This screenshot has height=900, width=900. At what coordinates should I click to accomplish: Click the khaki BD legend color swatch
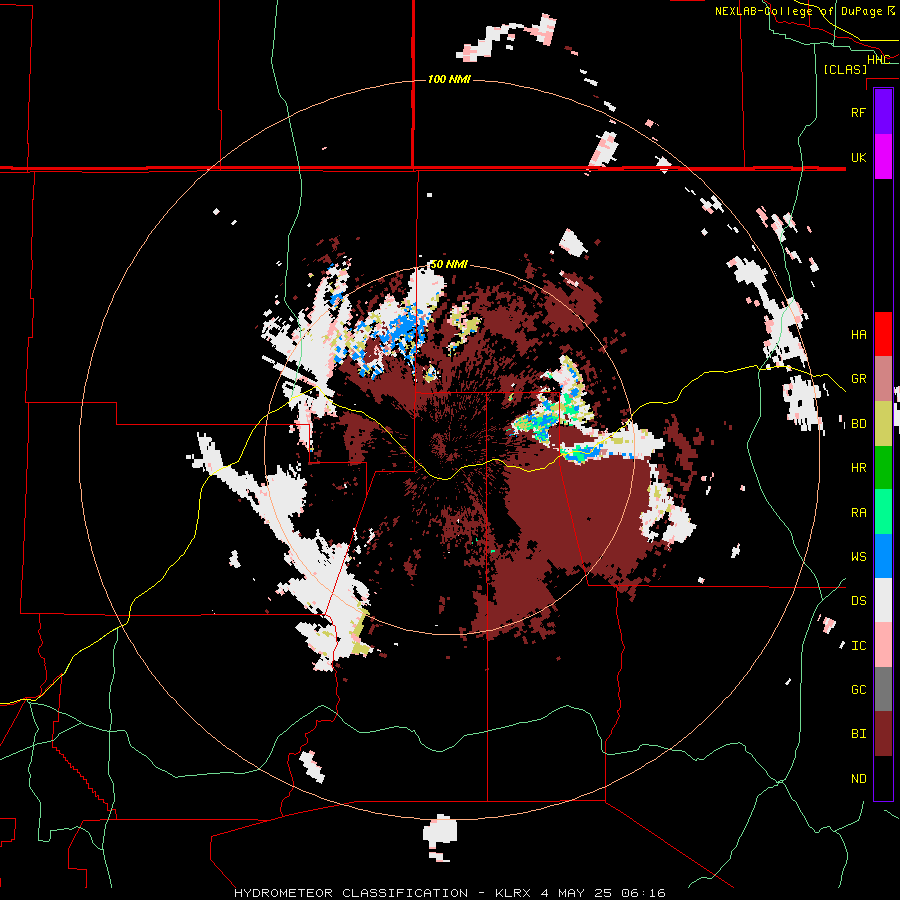click(x=883, y=424)
